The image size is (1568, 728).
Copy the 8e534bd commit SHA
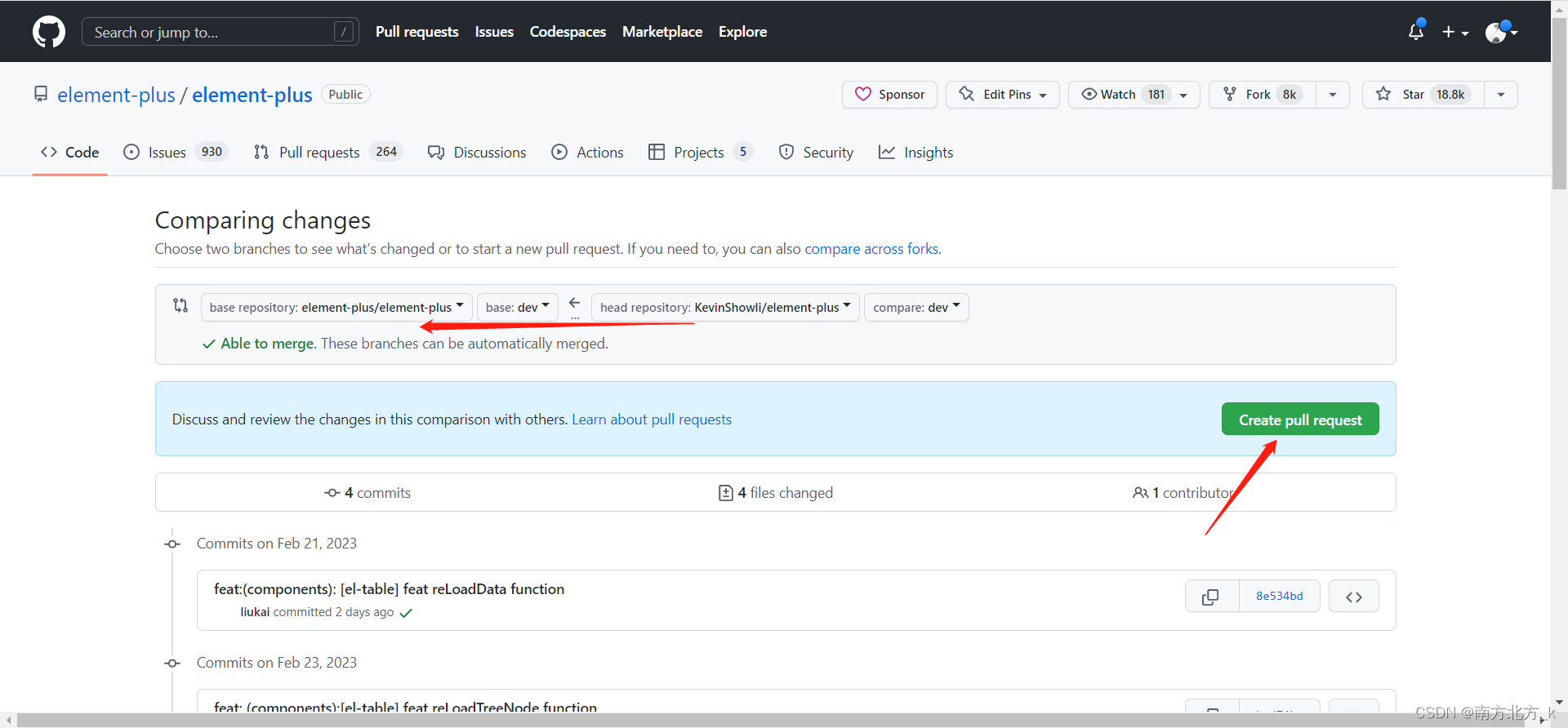(1211, 597)
